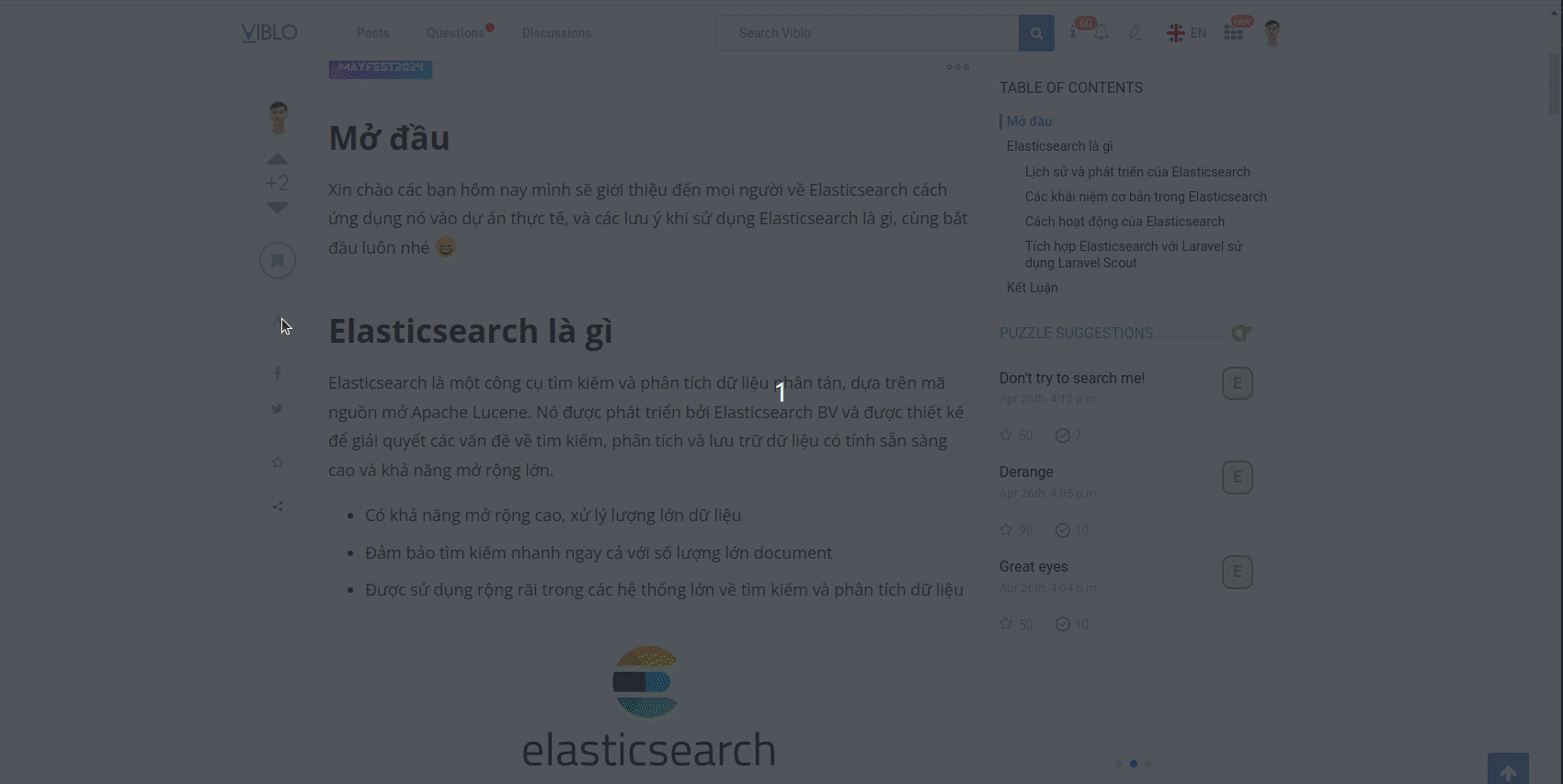This screenshot has width=1563, height=784.
Task: Click the solved checkmark under 'Don't try to search me!'
Action: click(1063, 436)
